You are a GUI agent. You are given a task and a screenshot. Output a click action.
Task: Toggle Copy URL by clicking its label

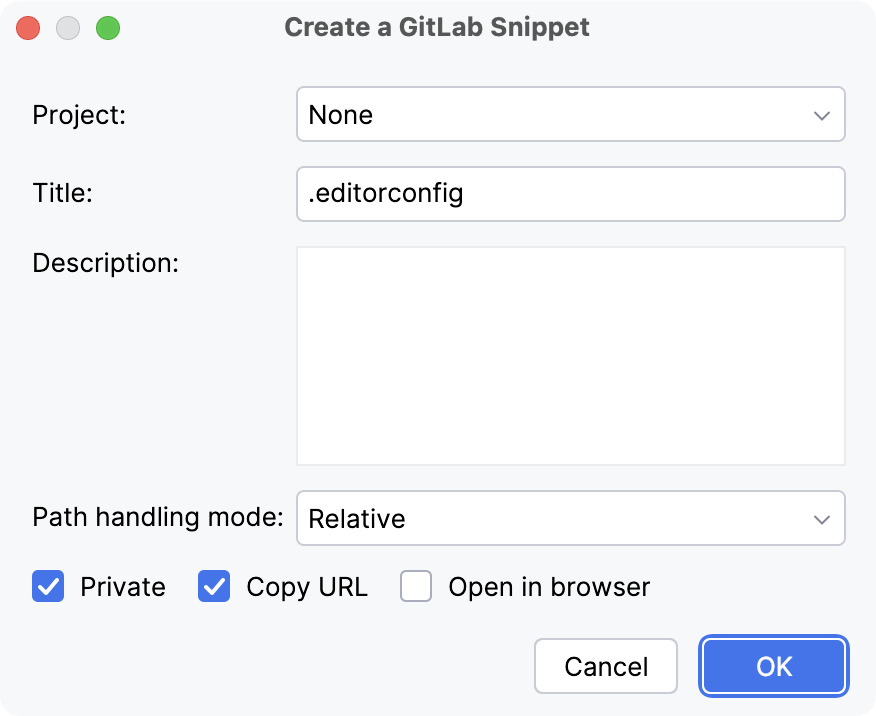pyautogui.click(x=306, y=587)
